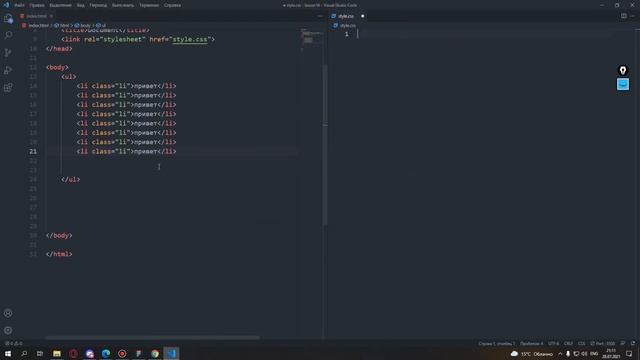Open the Accounts menu icon
Image resolution: width=640 pixels, height=360 pixels.
pyautogui.click(x=8, y=313)
